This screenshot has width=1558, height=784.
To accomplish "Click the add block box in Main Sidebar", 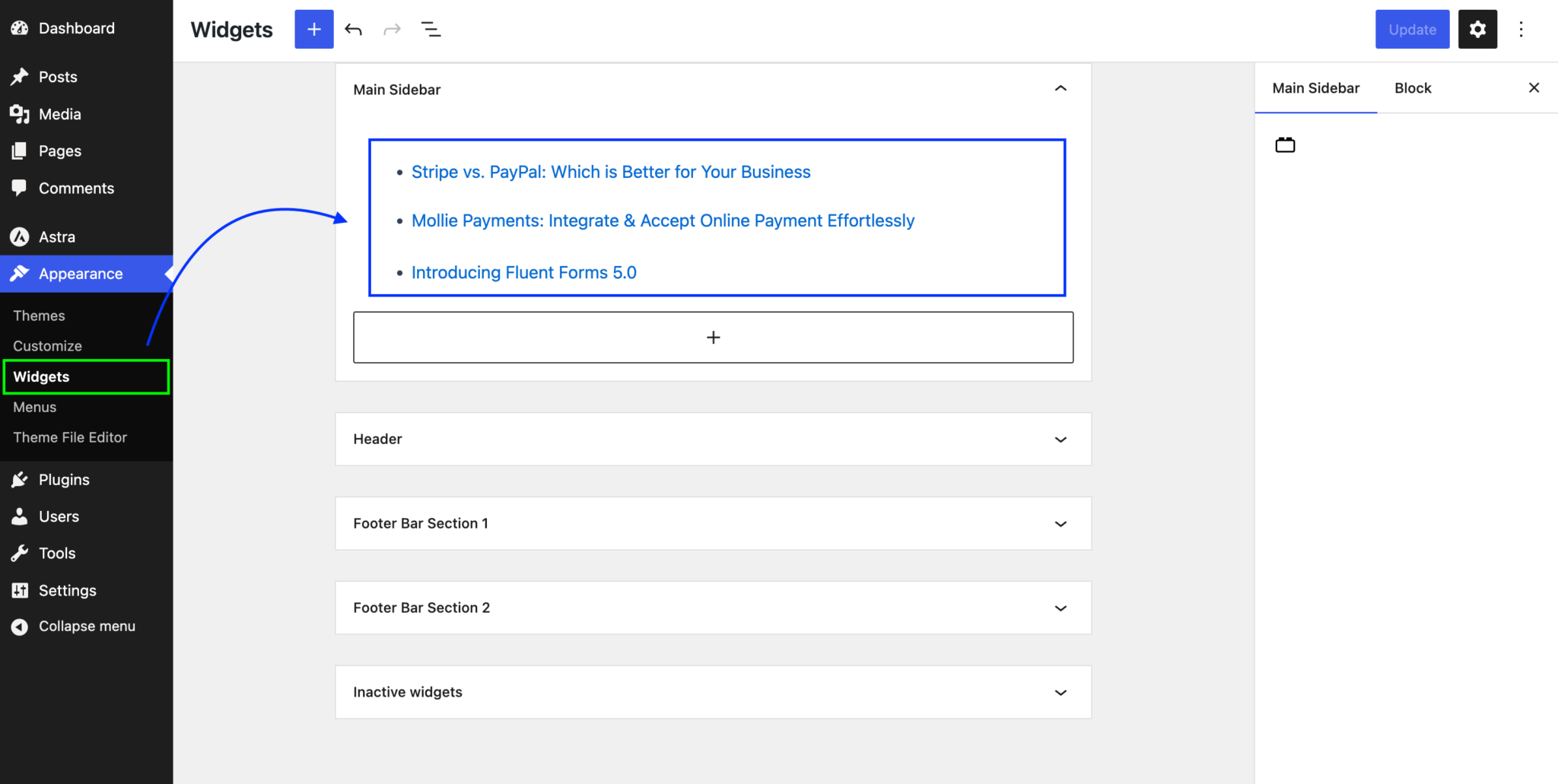I will (713, 338).
